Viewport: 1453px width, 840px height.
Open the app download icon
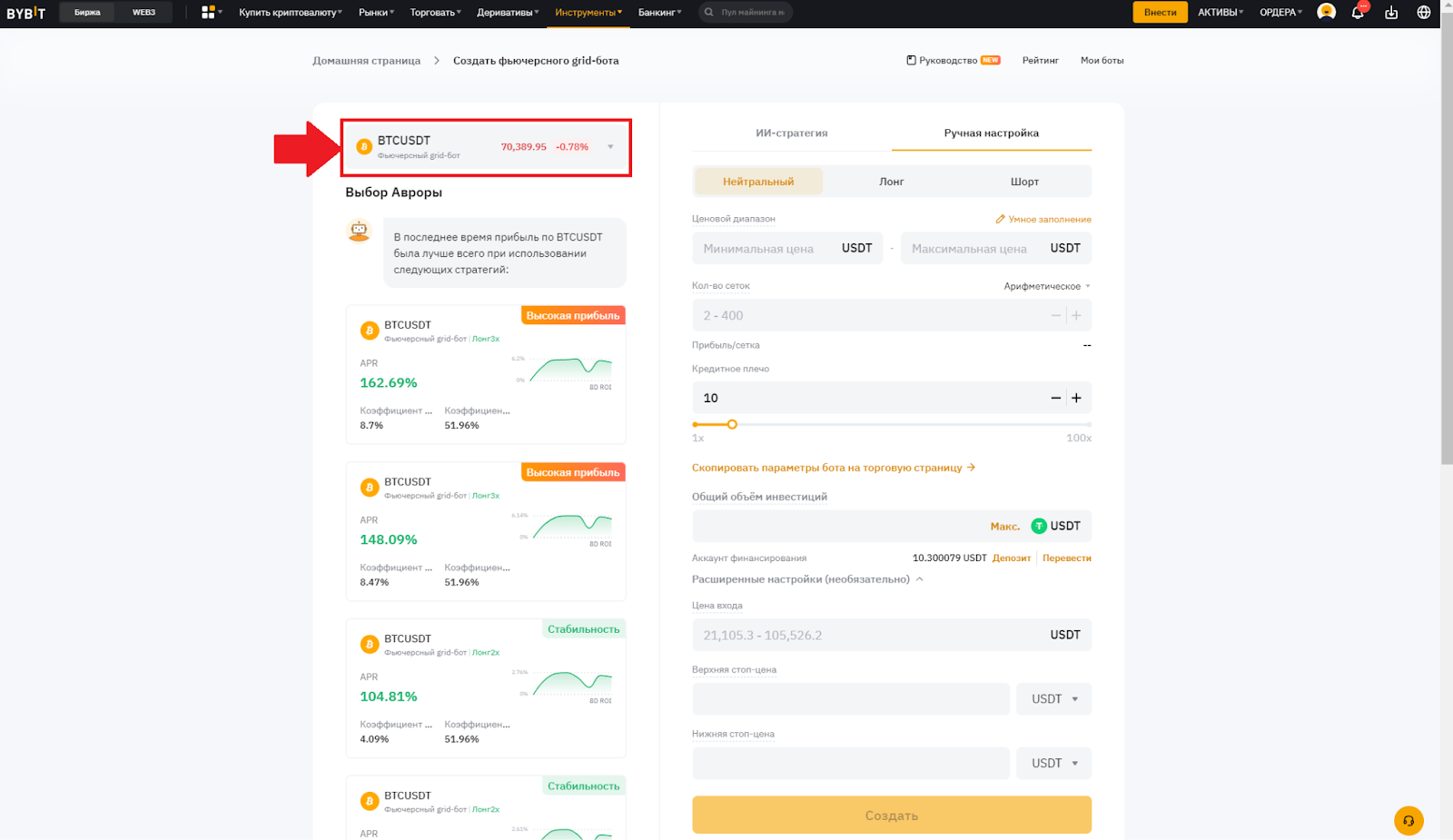[x=1391, y=13]
